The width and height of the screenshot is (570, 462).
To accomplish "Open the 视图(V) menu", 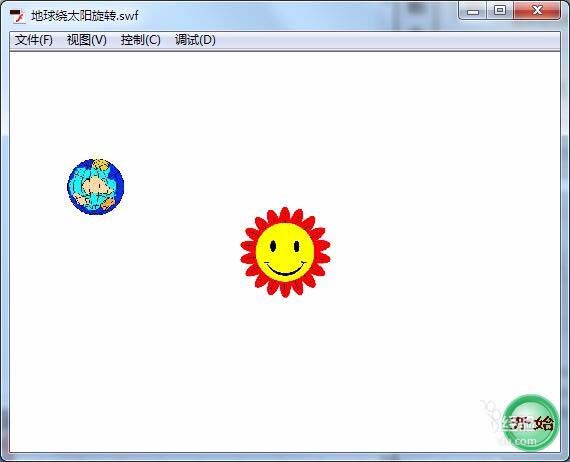I will tap(87, 40).
